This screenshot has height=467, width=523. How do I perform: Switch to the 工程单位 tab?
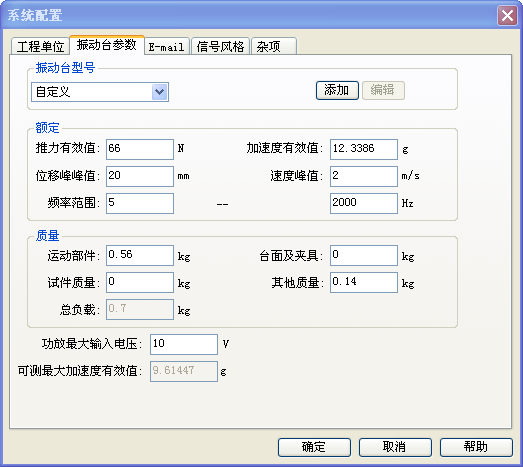pyautogui.click(x=40, y=46)
